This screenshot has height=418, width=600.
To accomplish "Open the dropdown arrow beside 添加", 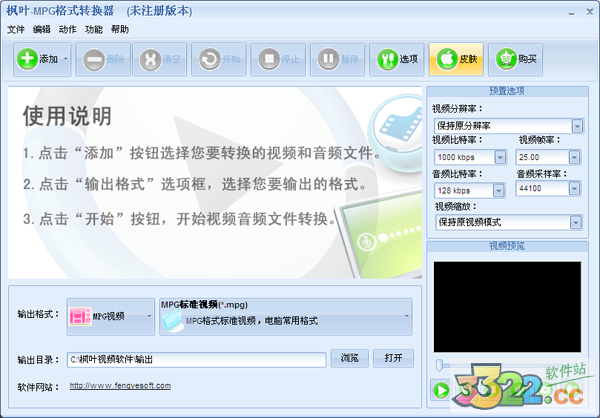I will click(65, 59).
